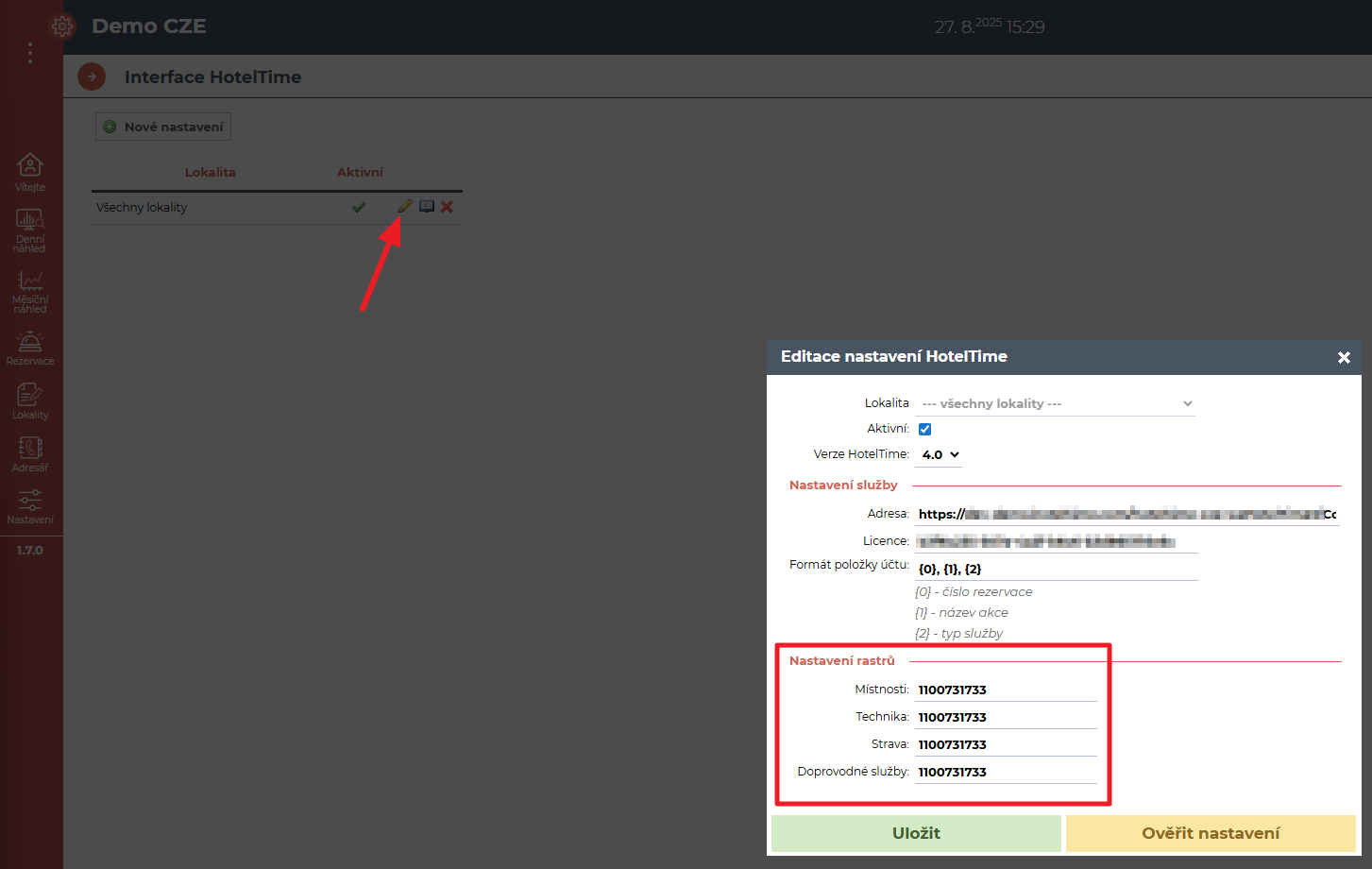Click the Lokalita column header

point(211,172)
